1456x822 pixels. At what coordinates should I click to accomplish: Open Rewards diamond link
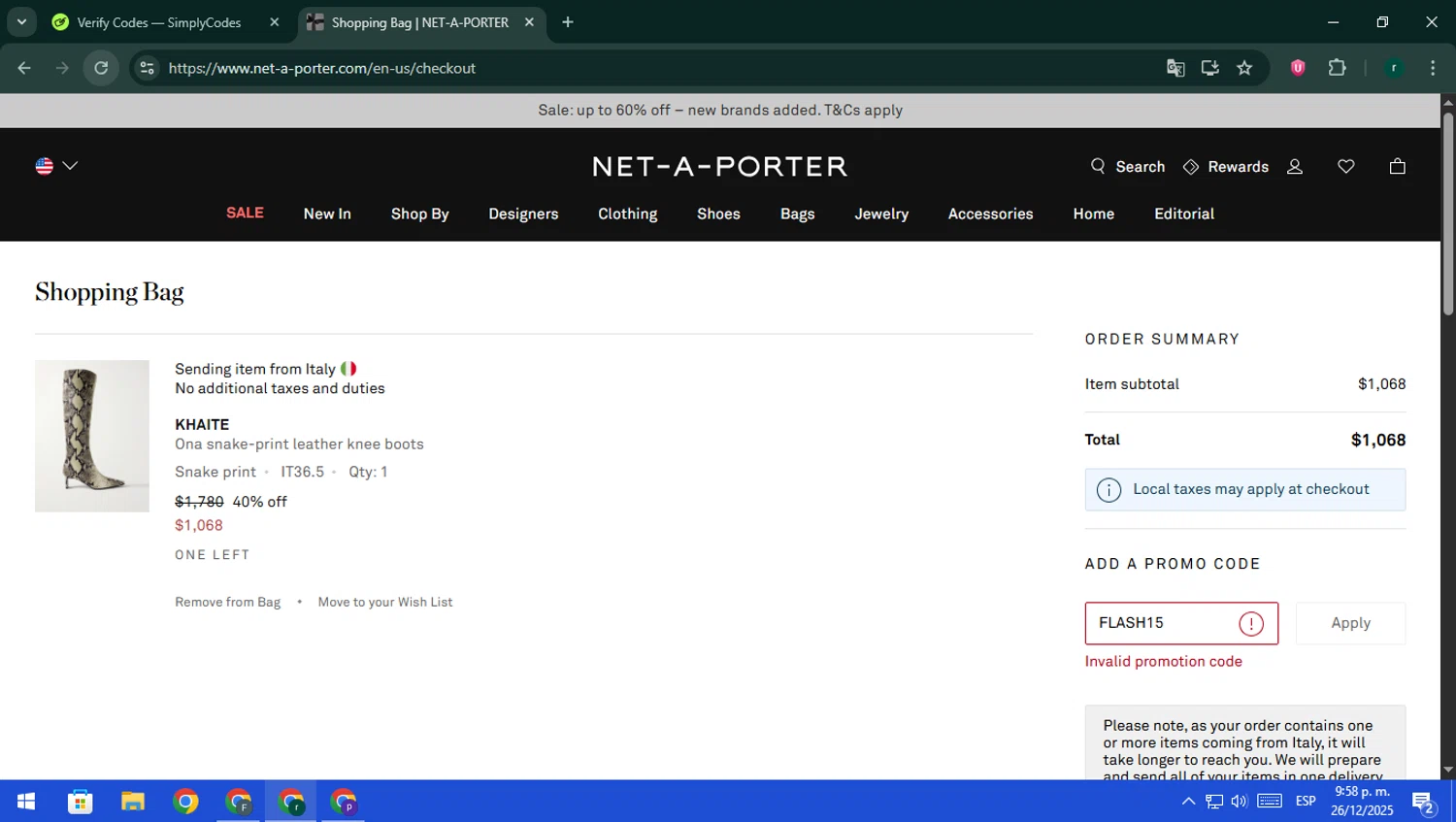[1225, 167]
